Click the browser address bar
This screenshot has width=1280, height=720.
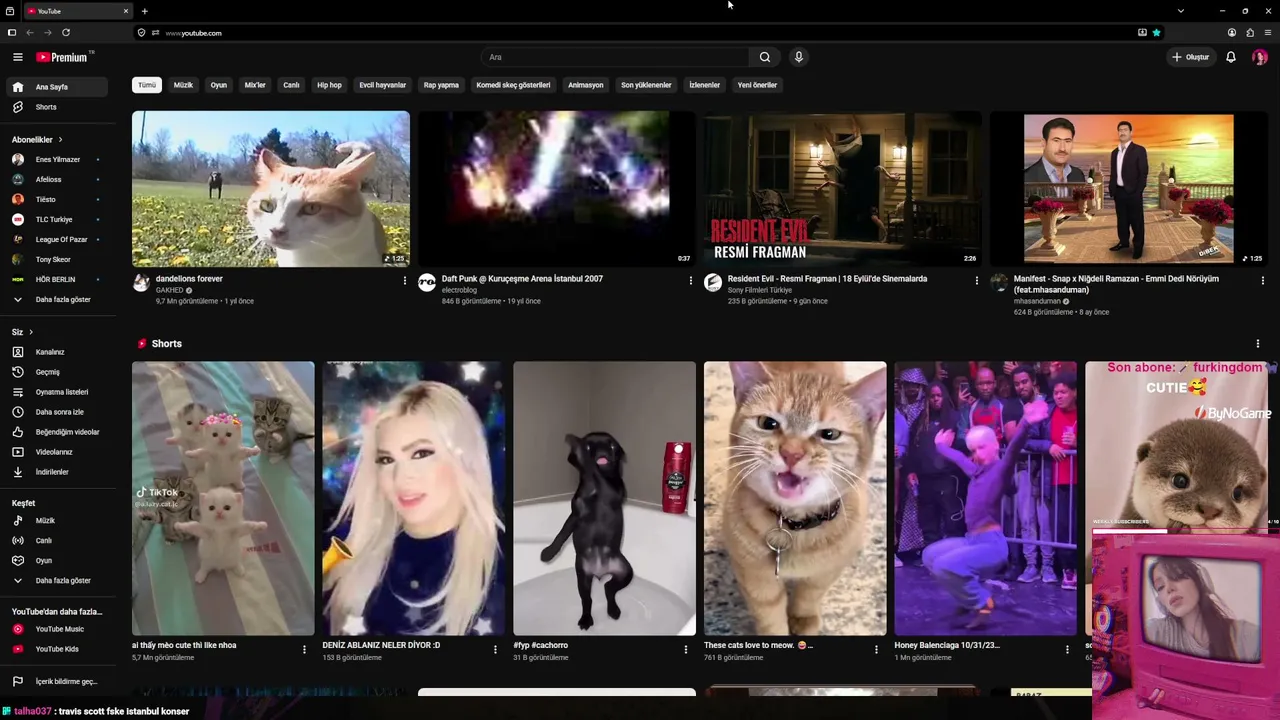pyautogui.click(x=640, y=33)
